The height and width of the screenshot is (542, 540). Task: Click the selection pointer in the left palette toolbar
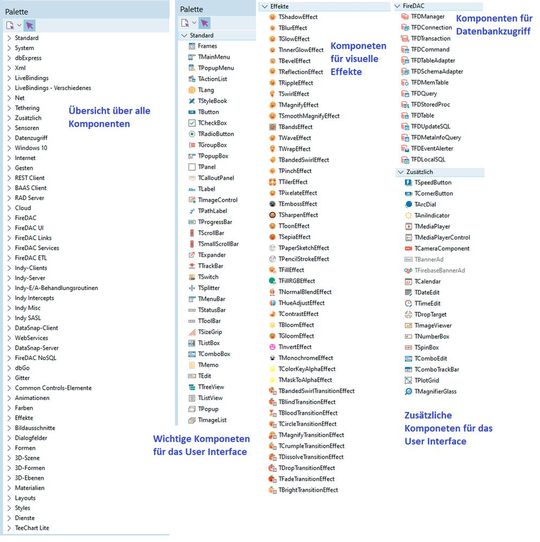29,26
